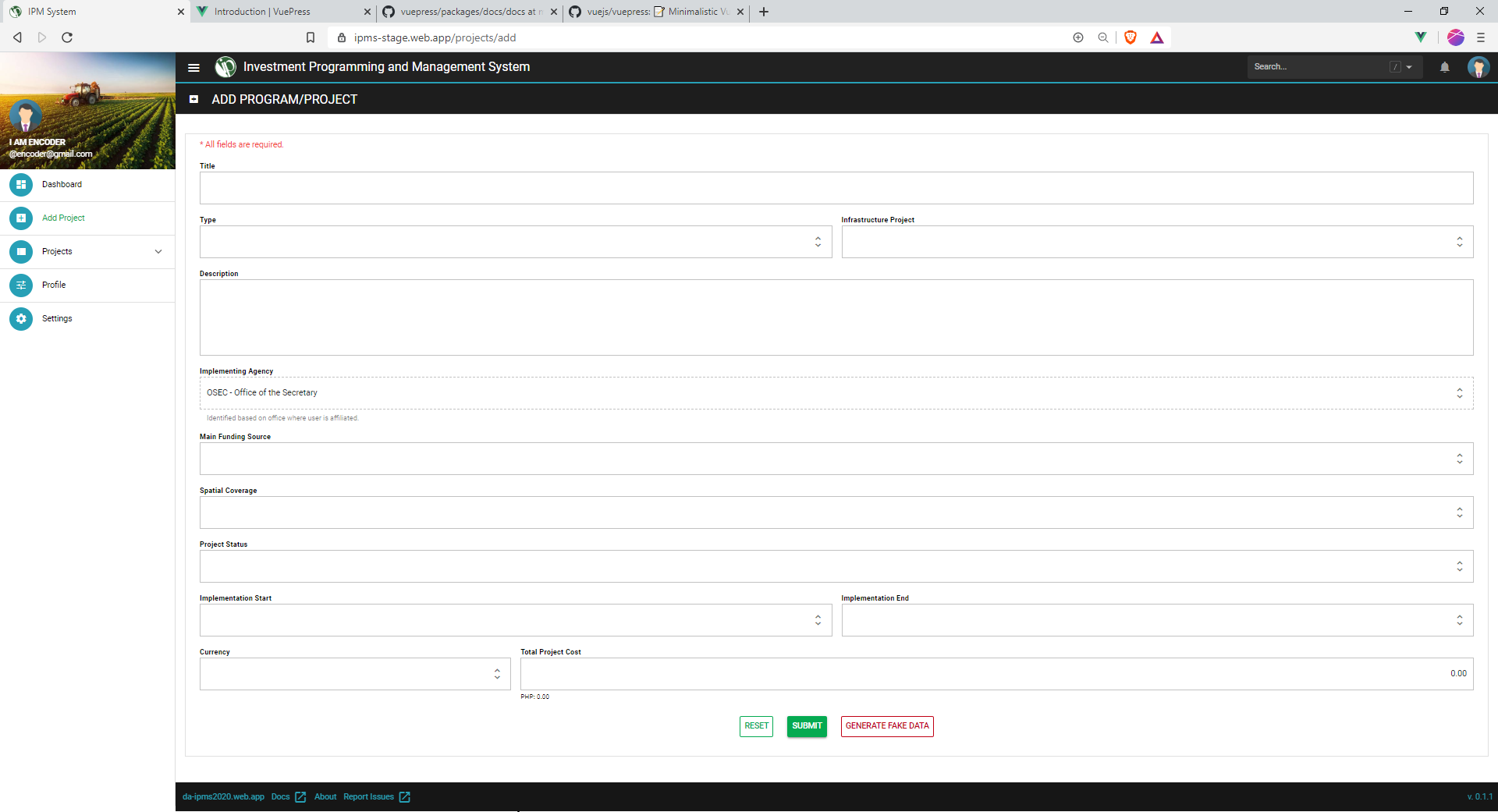Open the About footer link
This screenshot has height=812, width=1498.
coord(325,797)
